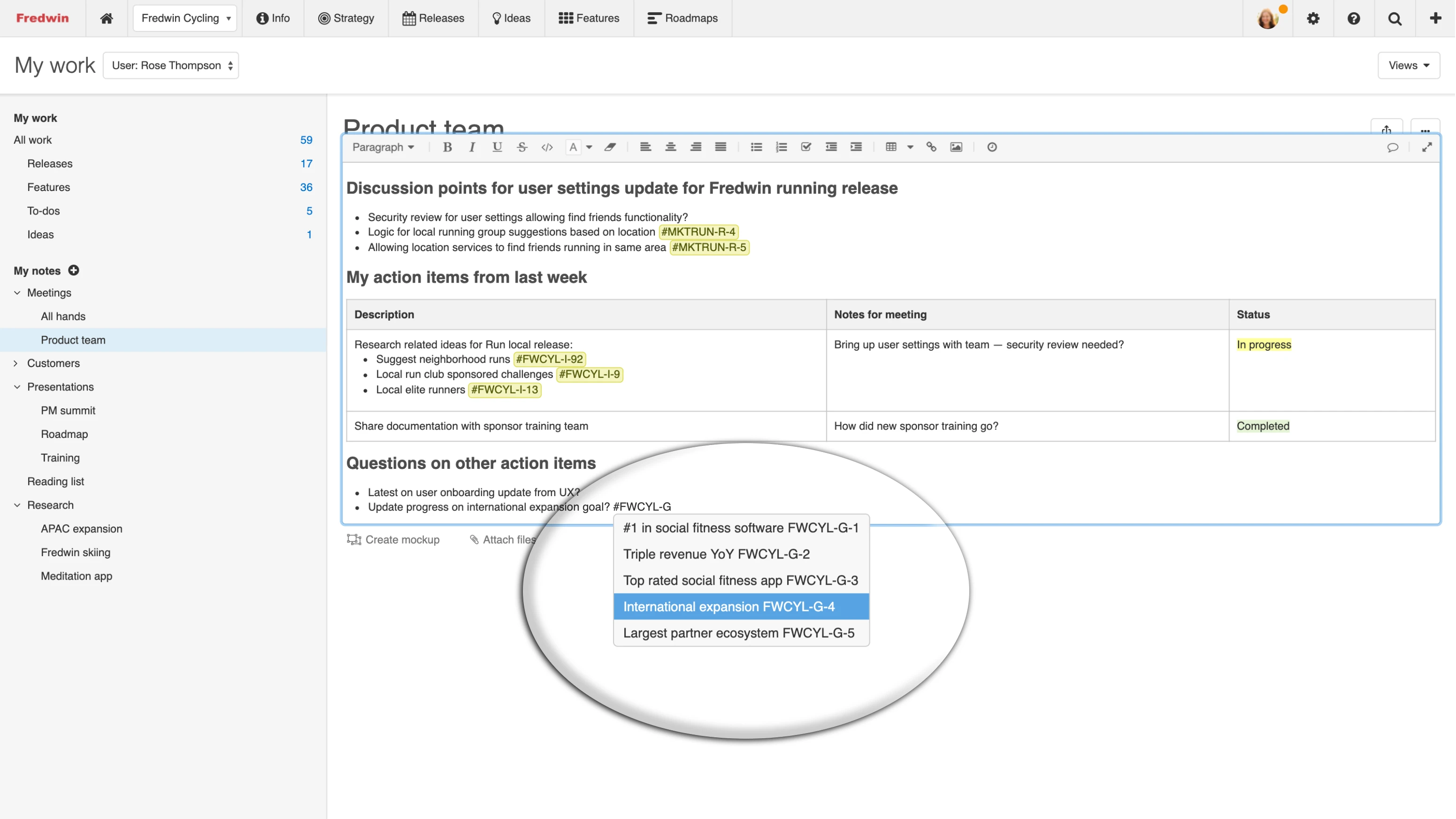Image resolution: width=1456 pixels, height=819 pixels.
Task: Expand the Customers notes folder
Action: click(16, 363)
